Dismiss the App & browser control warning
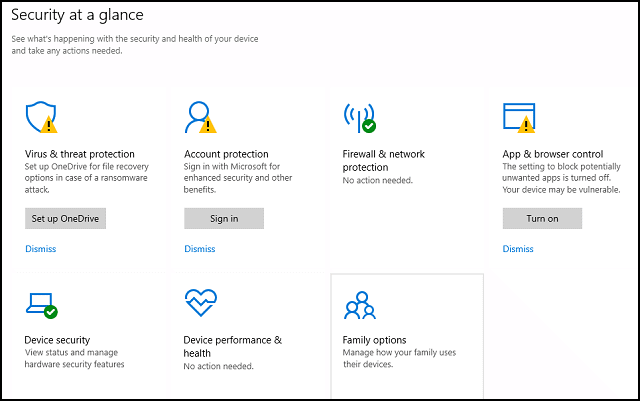 (518, 249)
